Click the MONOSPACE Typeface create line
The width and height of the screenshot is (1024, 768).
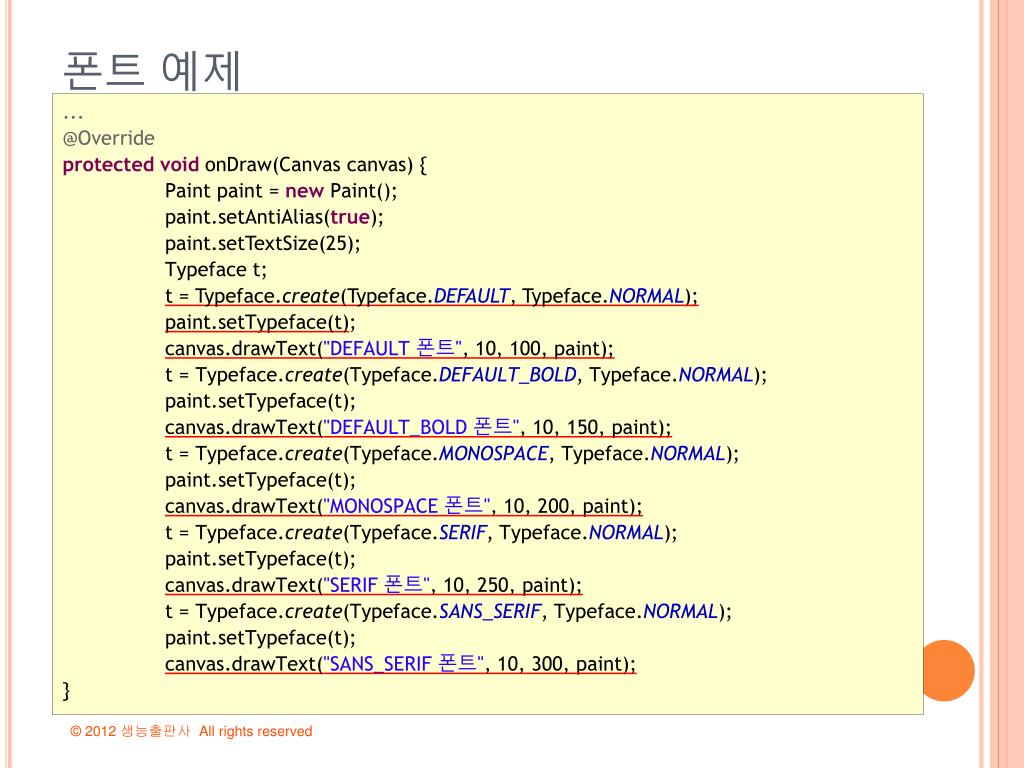tap(452, 453)
